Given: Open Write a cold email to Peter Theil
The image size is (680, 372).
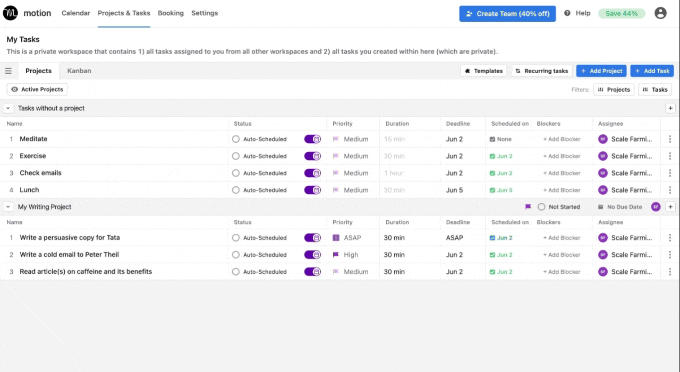Looking at the screenshot, I should point(69,255).
